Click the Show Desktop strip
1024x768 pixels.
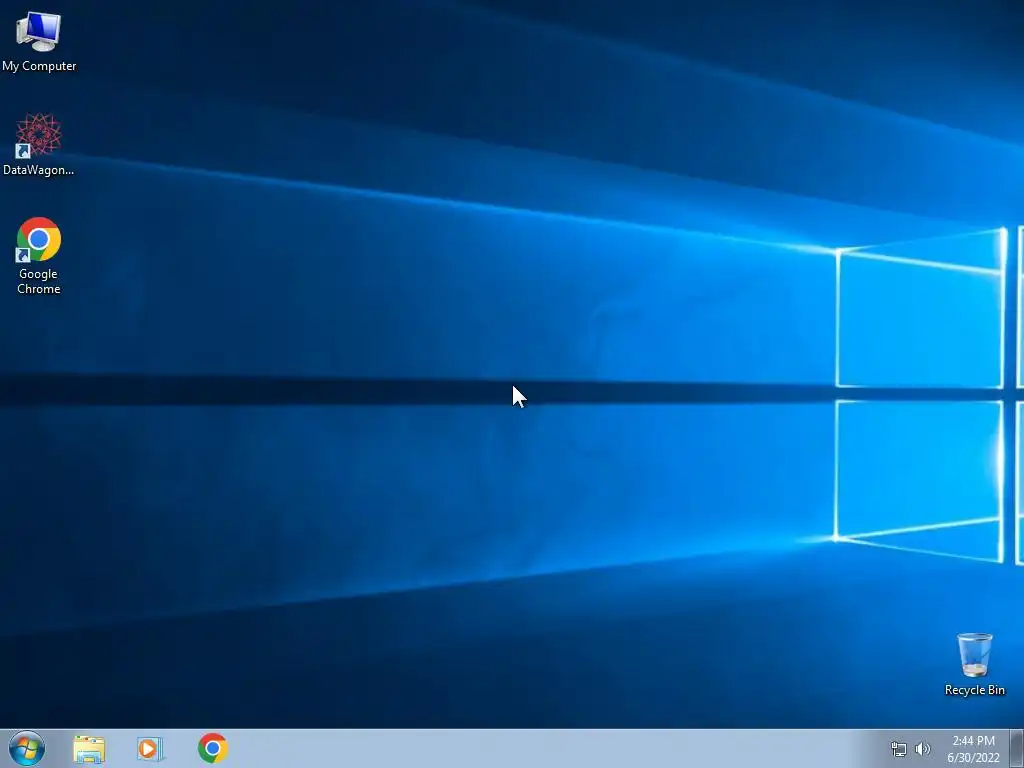1017,749
